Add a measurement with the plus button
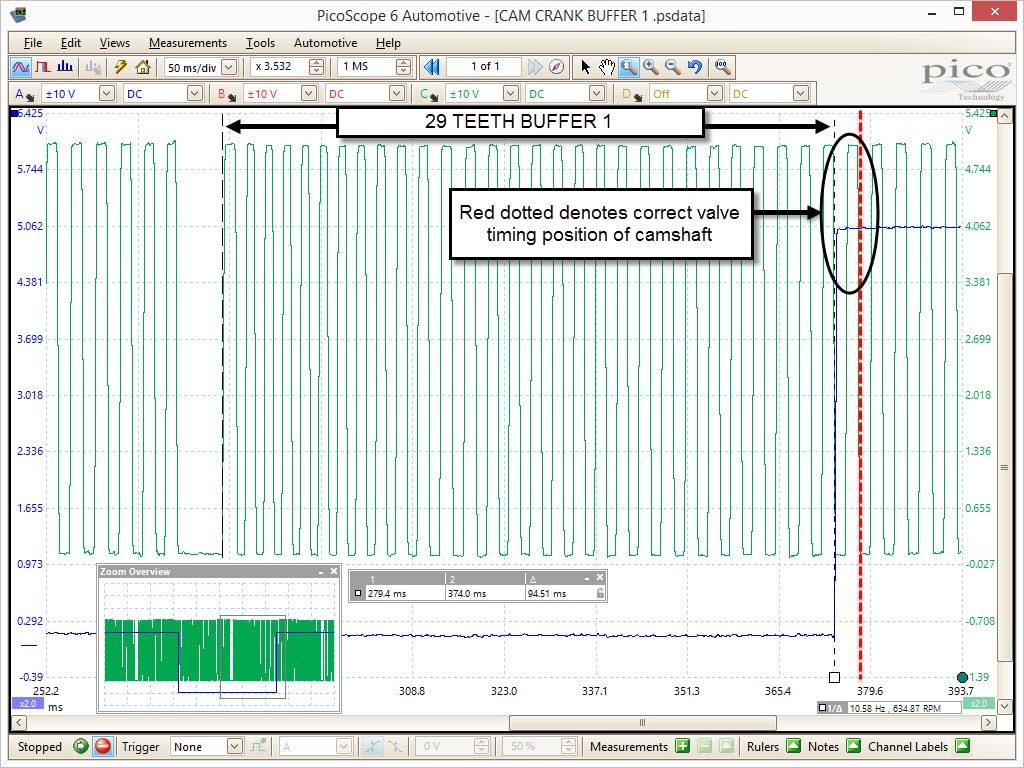Viewport: 1024px width, 768px height. click(x=683, y=746)
